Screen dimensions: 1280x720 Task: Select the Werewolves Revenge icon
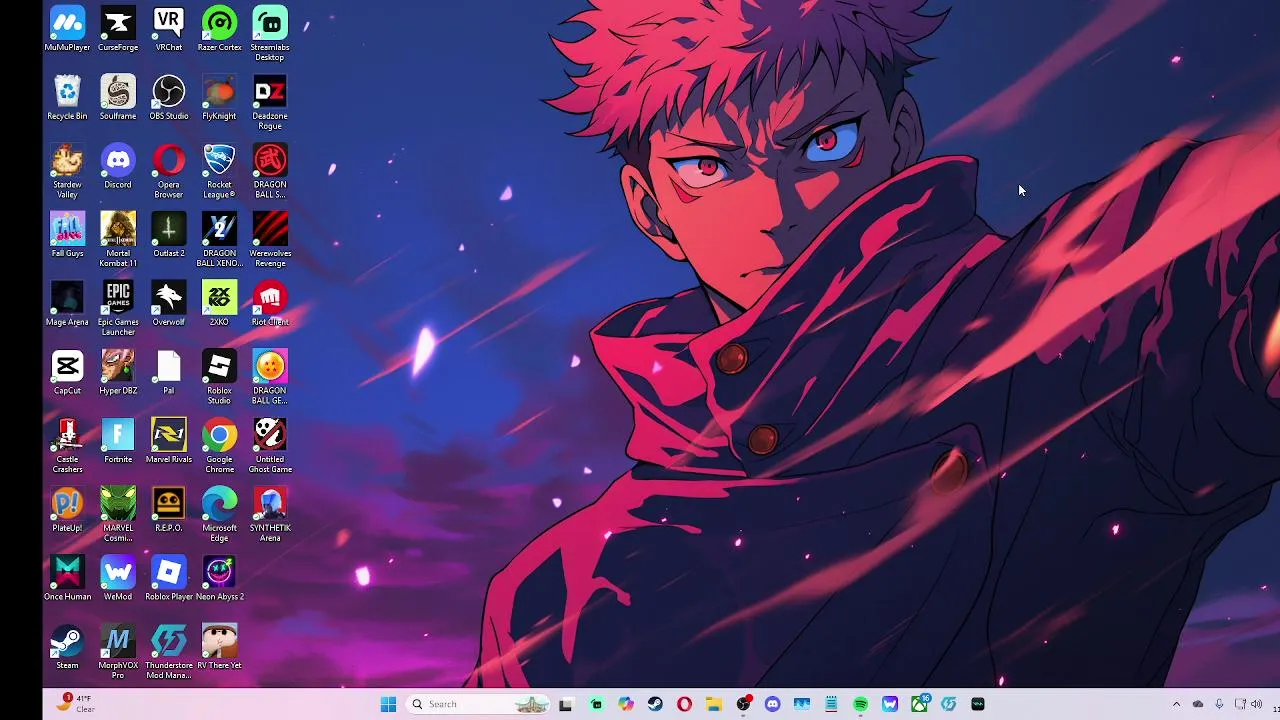270,240
